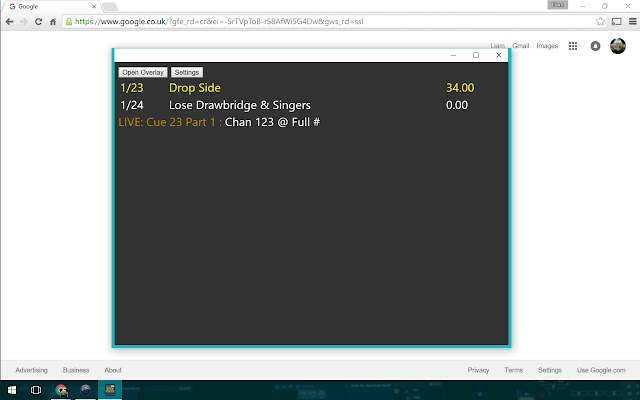Click the green padlock security icon
Image resolution: width=640 pixels, height=400 pixels.
(x=69, y=22)
